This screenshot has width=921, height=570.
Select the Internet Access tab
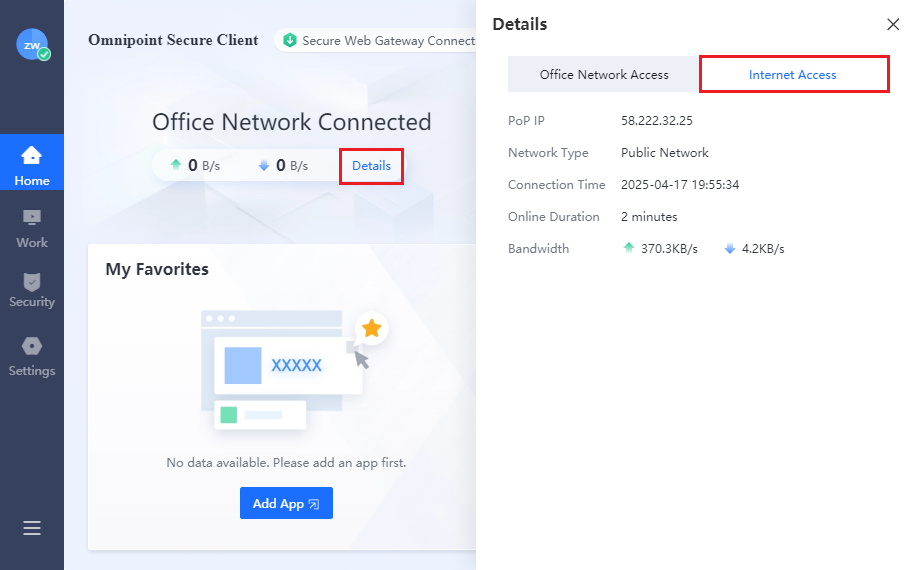792,75
